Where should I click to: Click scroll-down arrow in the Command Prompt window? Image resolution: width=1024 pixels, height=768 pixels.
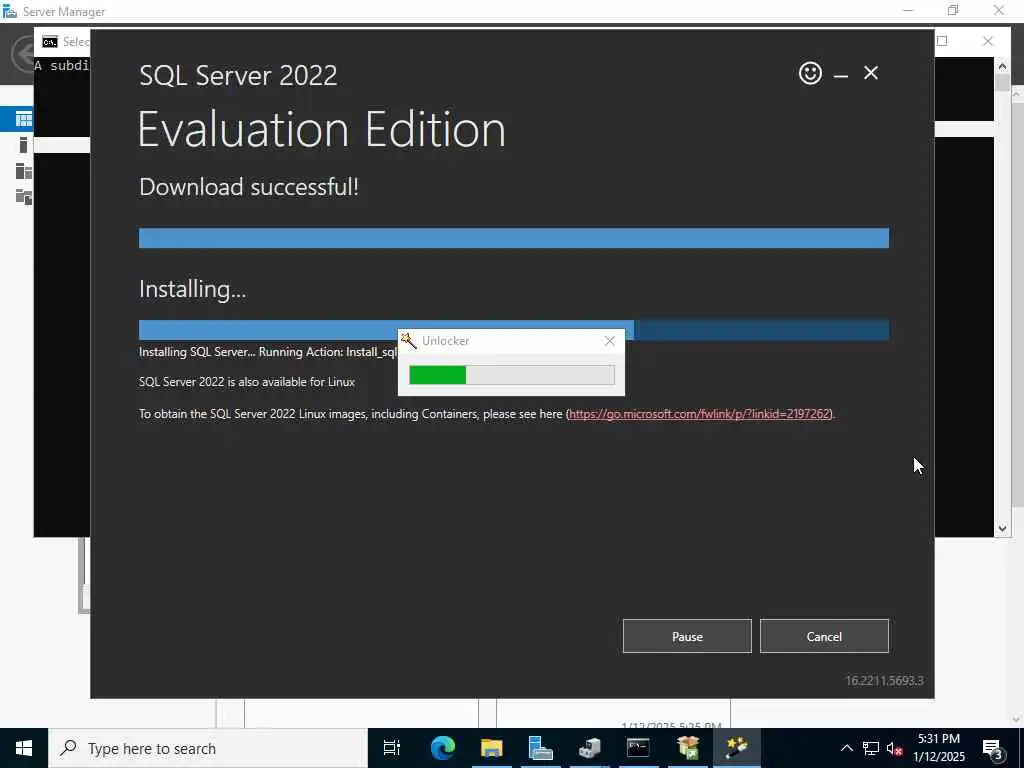click(1002, 529)
